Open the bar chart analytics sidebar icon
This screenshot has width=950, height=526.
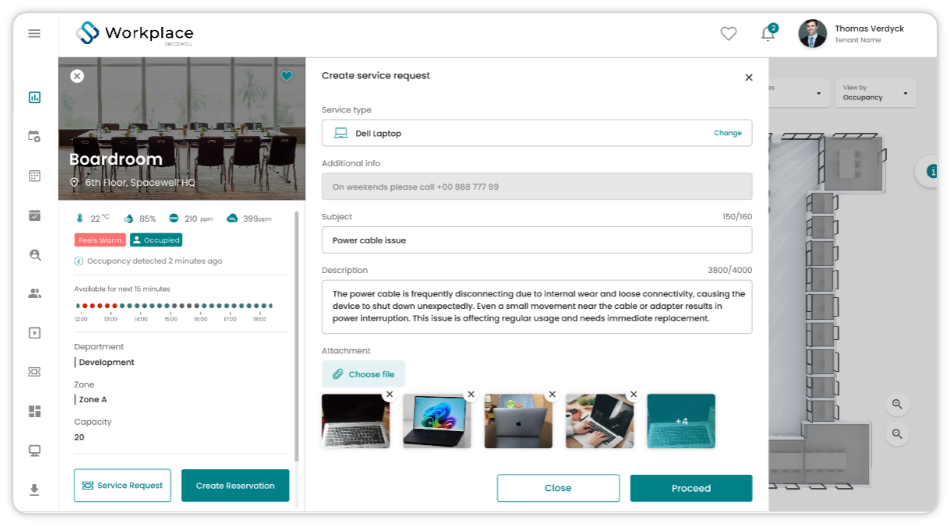(x=35, y=97)
